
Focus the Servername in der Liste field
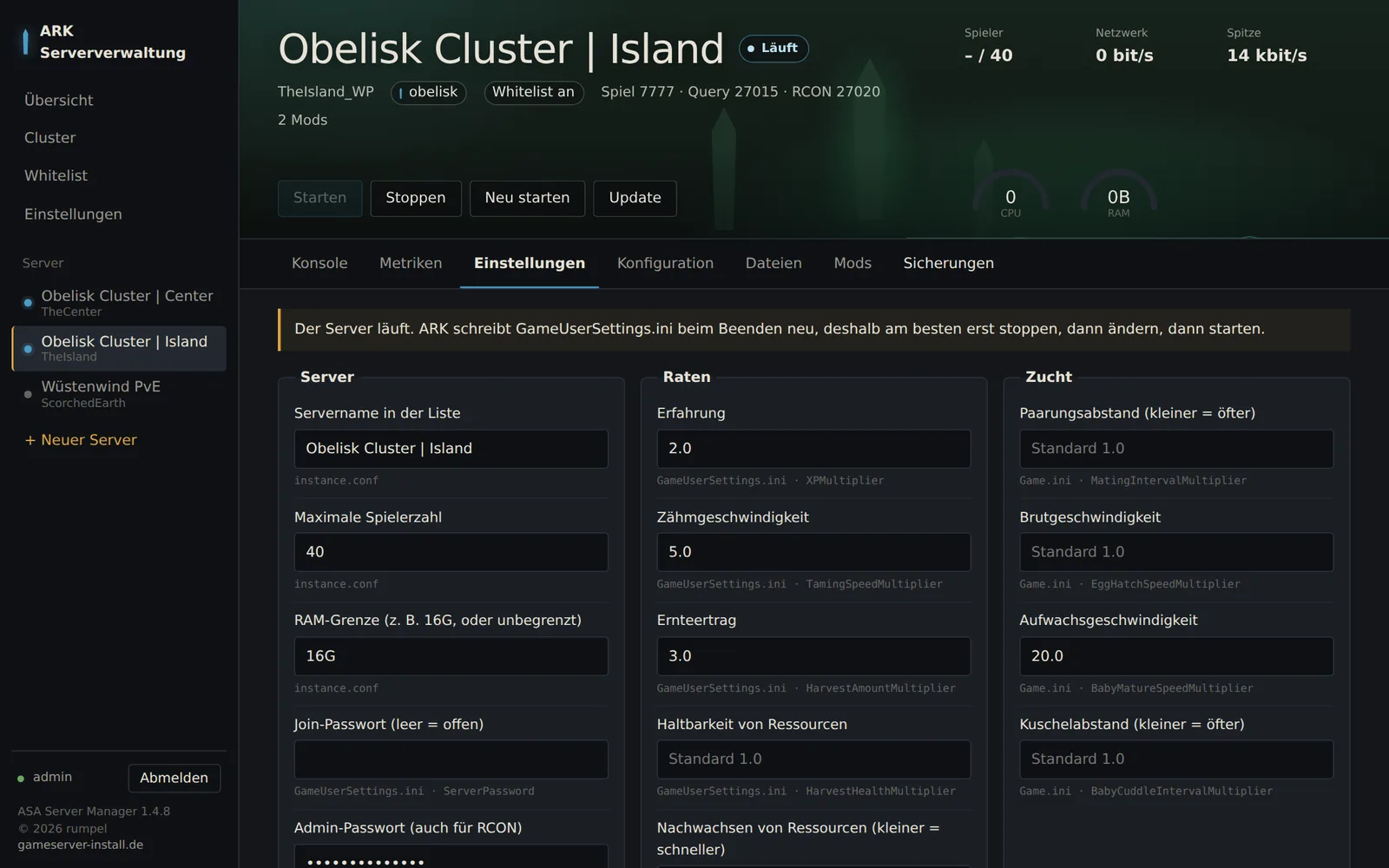[451, 449]
